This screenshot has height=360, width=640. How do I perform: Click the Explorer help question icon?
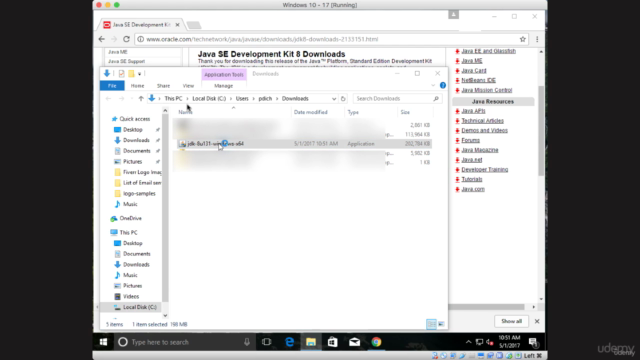(x=443, y=85)
